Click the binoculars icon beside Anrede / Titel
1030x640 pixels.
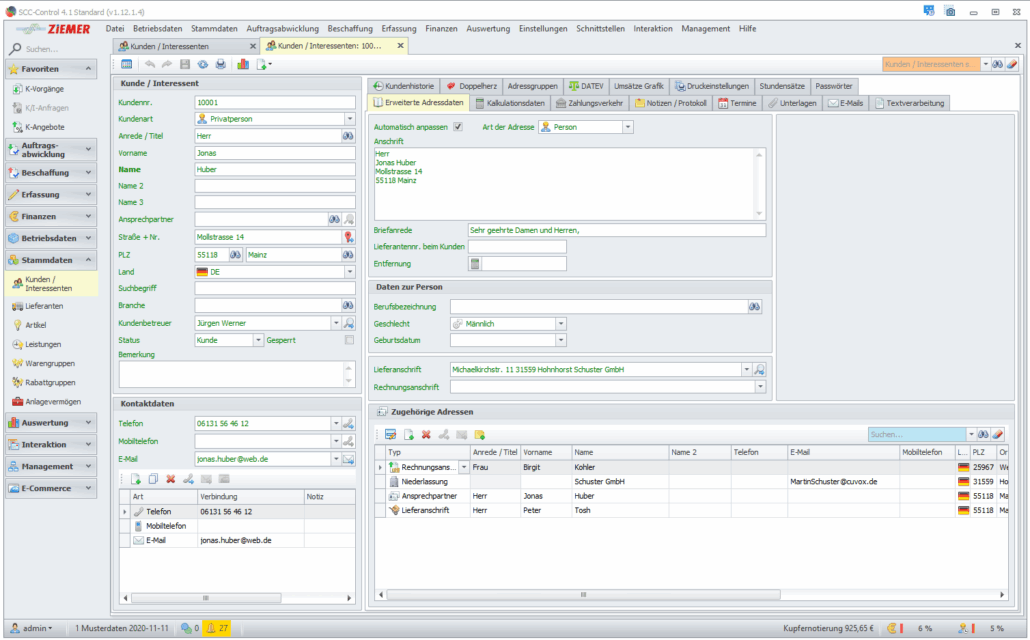[349, 135]
